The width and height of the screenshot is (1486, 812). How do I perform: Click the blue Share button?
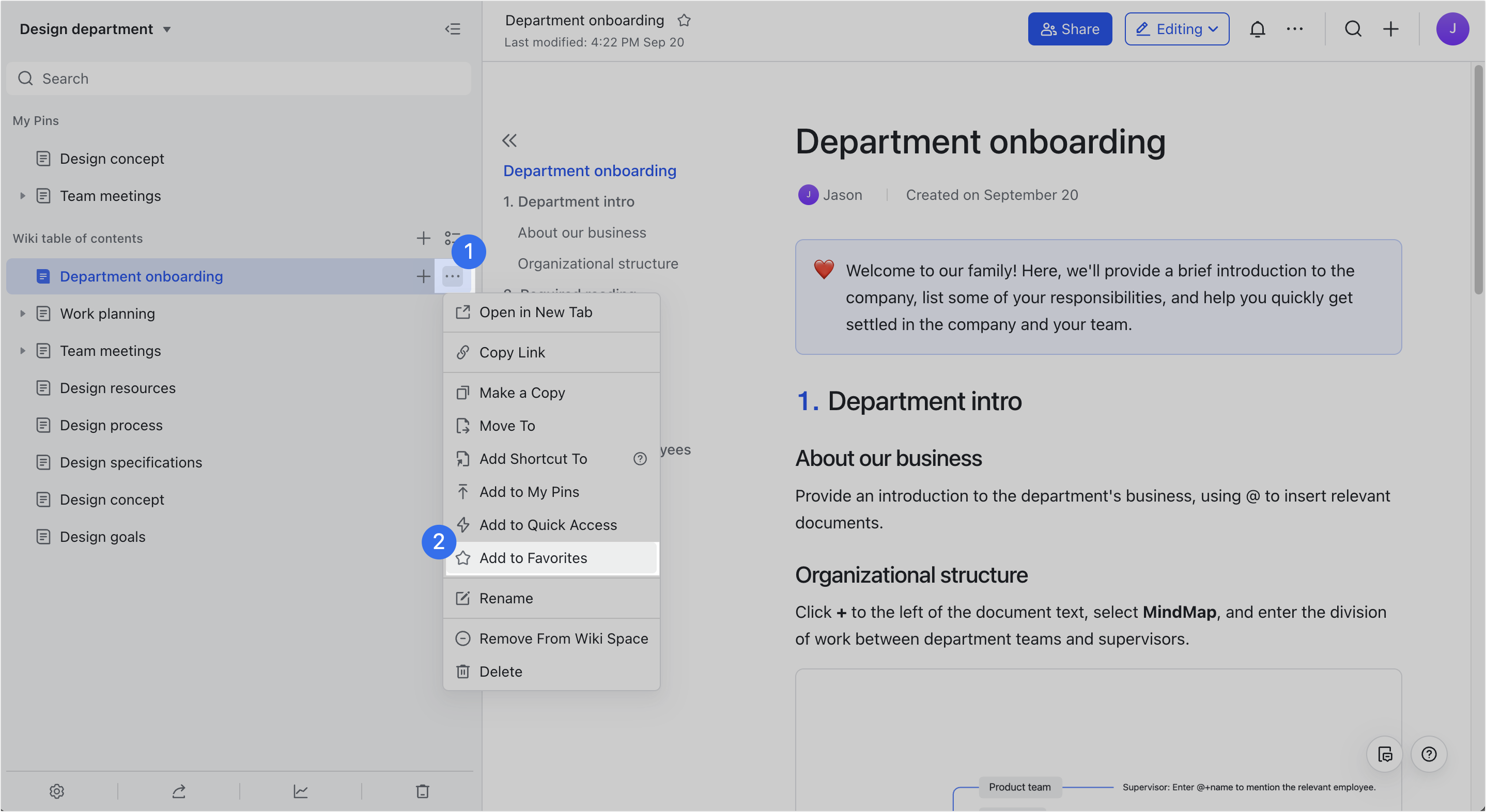point(1070,29)
